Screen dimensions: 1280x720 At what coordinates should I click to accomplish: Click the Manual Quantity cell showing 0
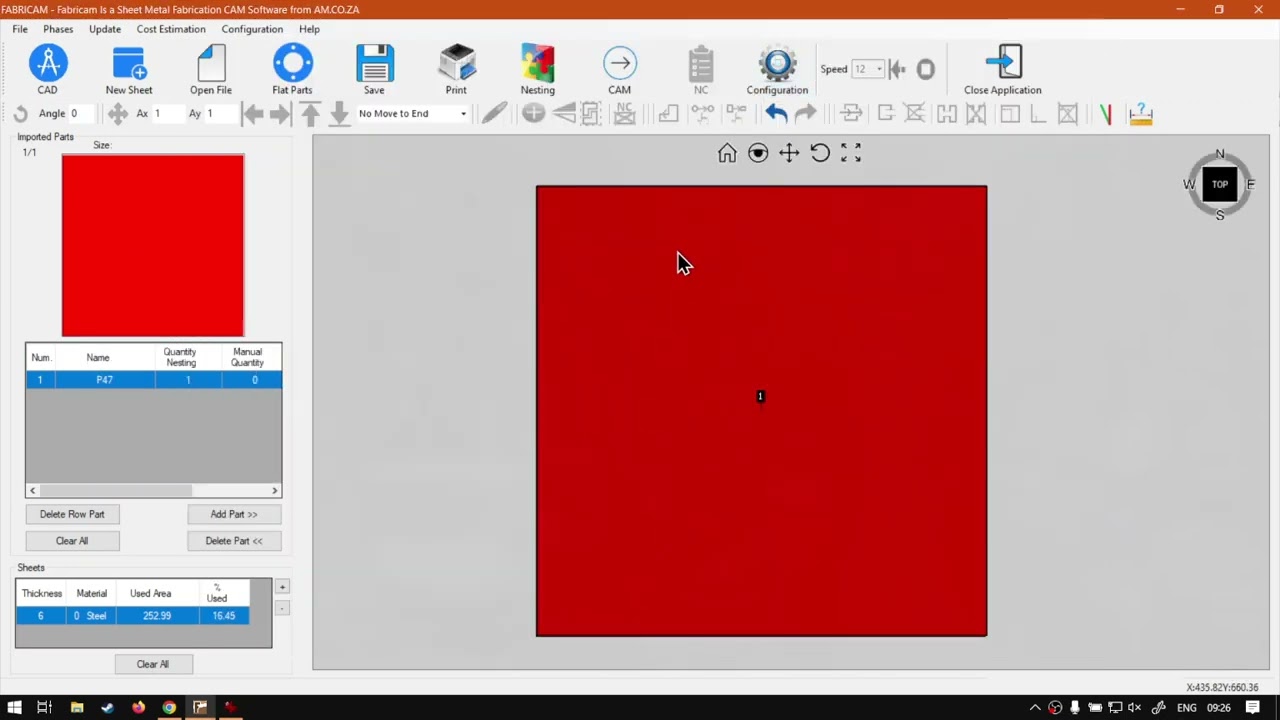[254, 380]
